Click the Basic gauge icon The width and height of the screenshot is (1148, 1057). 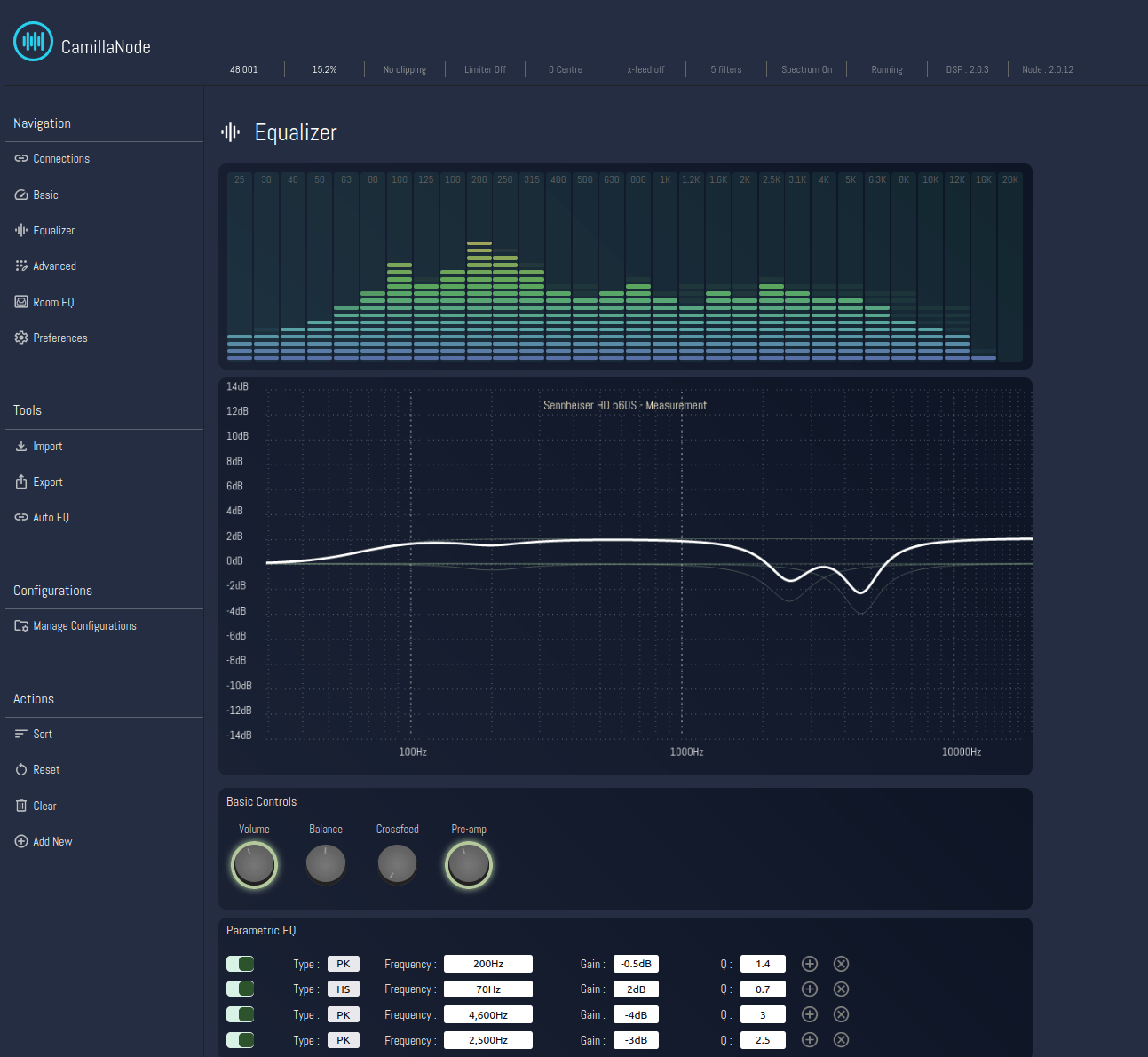[21, 195]
